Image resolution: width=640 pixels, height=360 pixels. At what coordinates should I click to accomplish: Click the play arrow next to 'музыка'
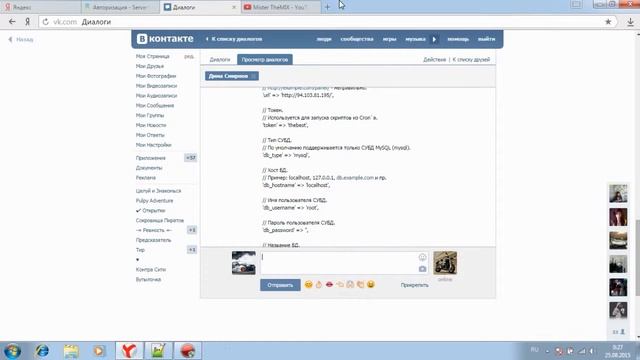coord(434,39)
